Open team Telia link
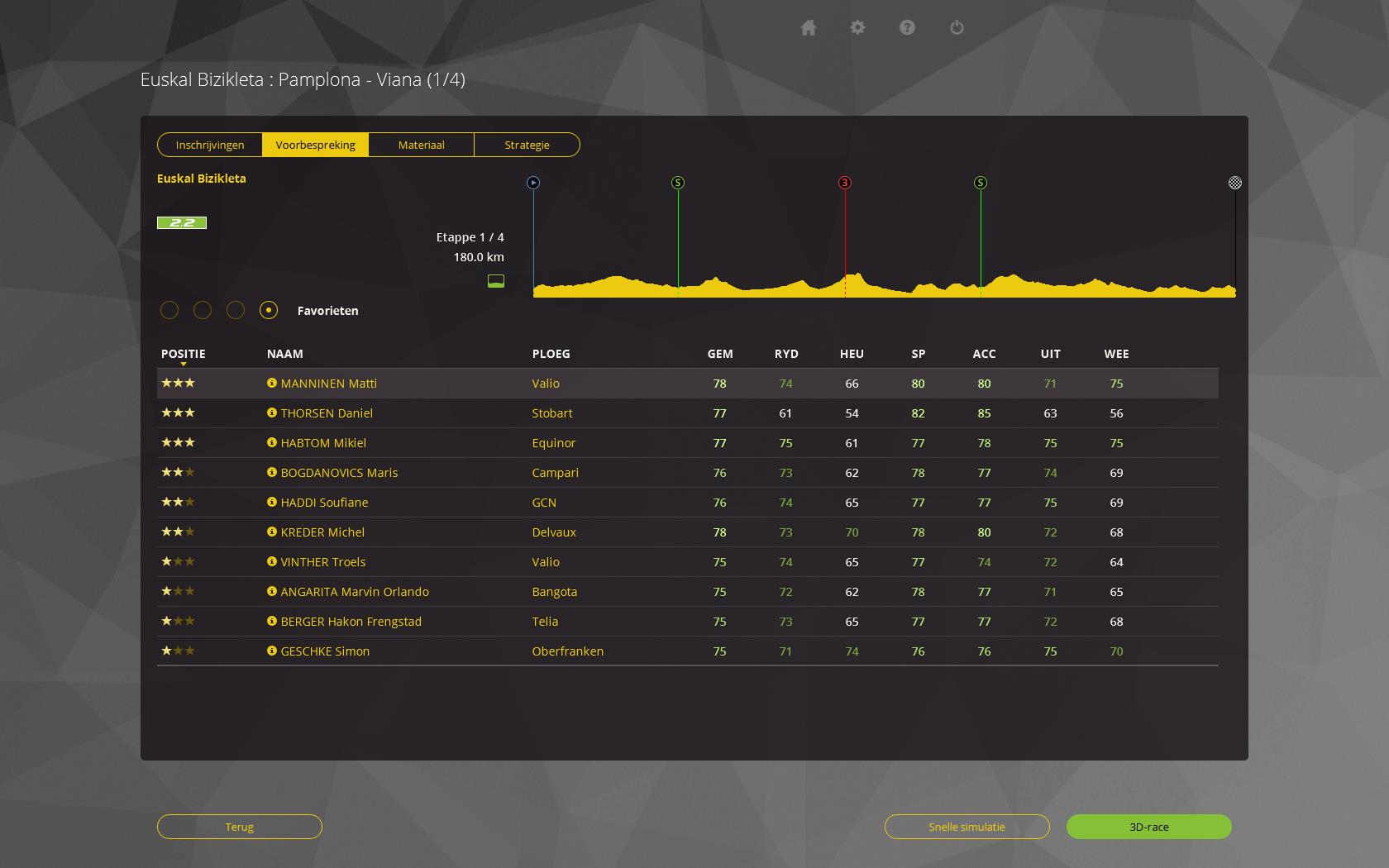The width and height of the screenshot is (1389, 868). [x=545, y=622]
